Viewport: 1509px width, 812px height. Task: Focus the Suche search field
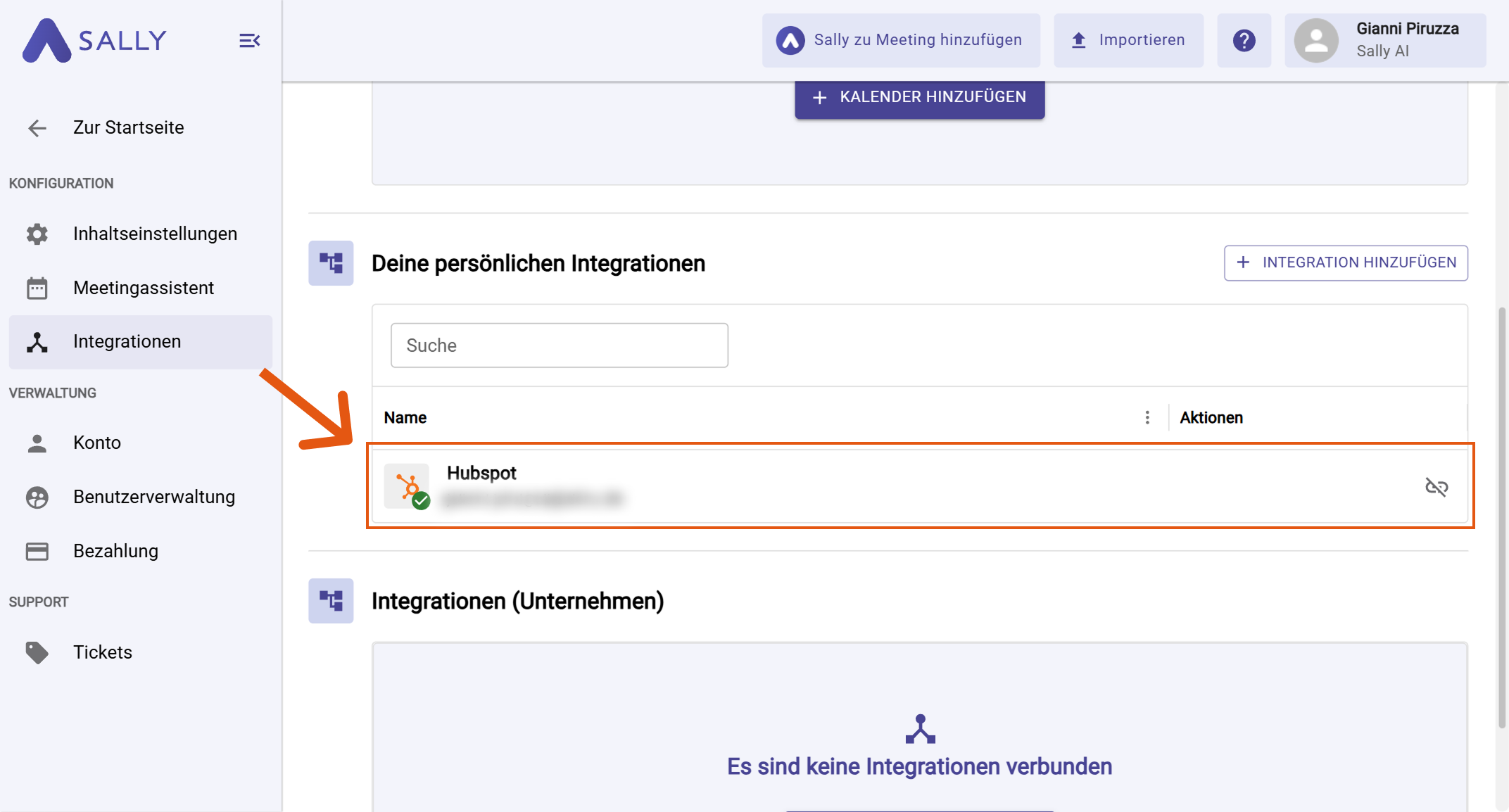560,345
